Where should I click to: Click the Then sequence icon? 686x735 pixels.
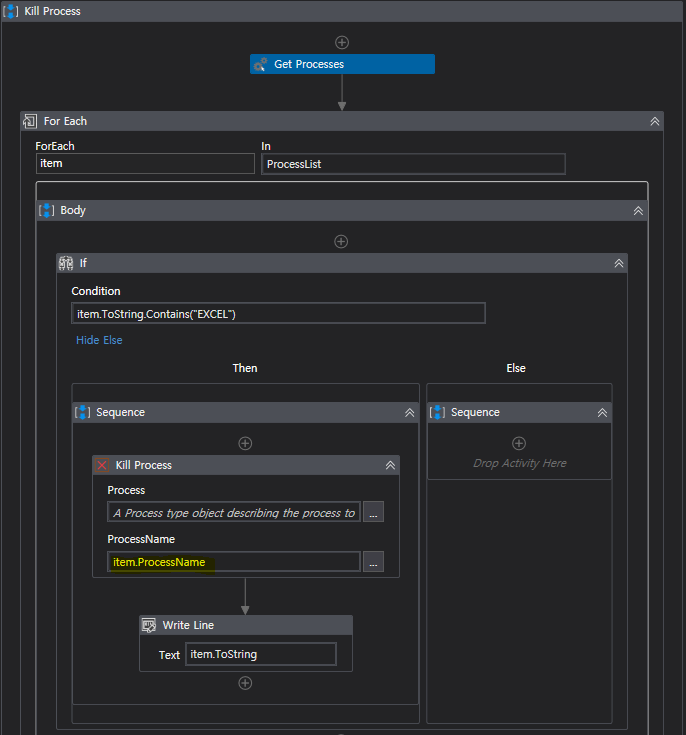(83, 412)
